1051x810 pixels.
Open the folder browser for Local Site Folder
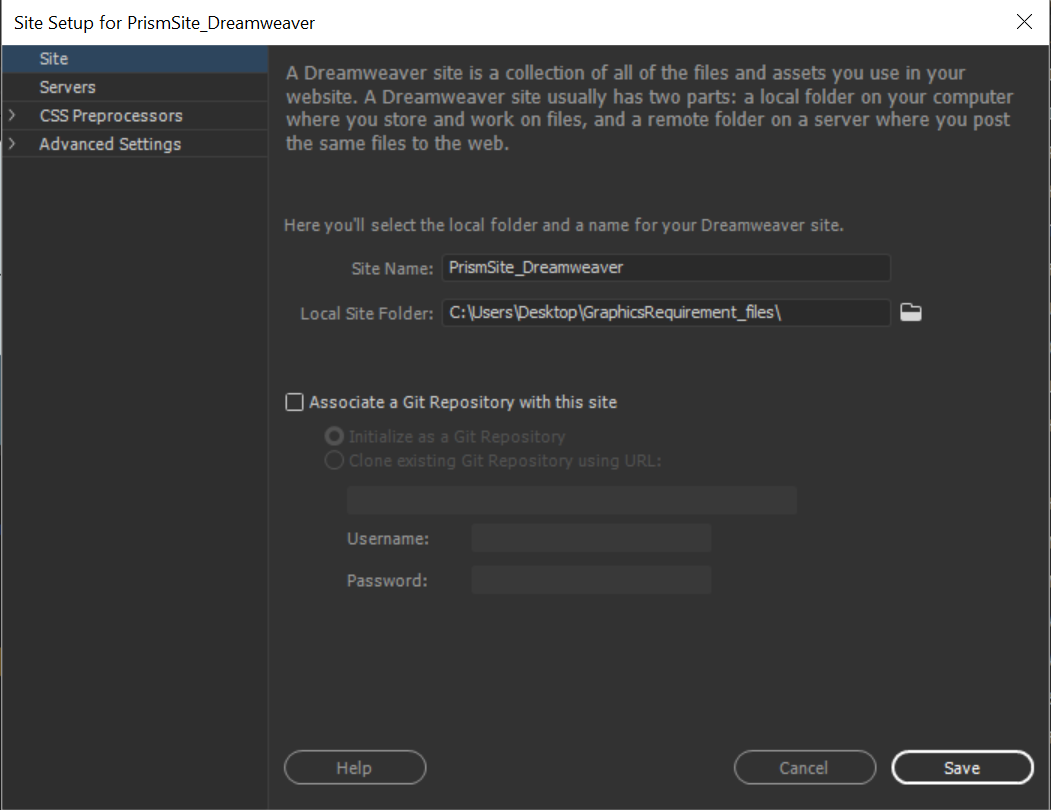click(x=910, y=312)
